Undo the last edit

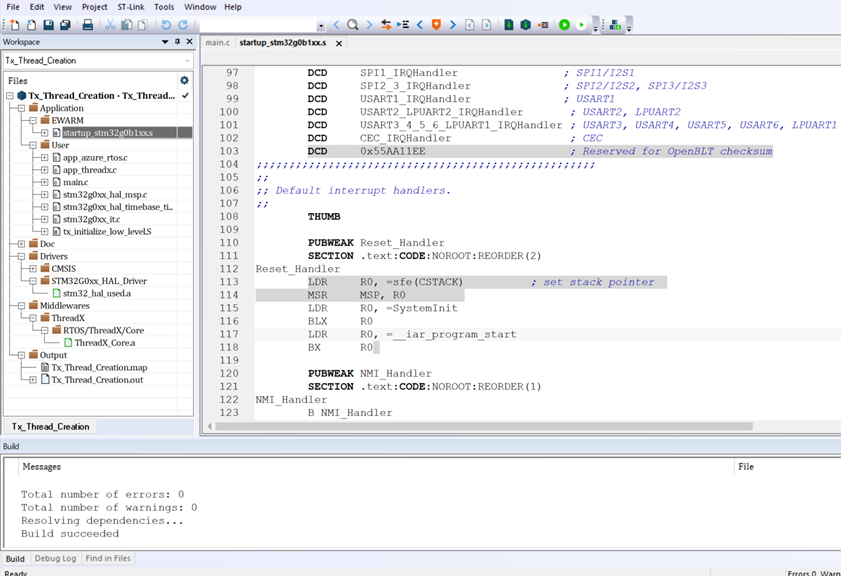click(x=166, y=25)
